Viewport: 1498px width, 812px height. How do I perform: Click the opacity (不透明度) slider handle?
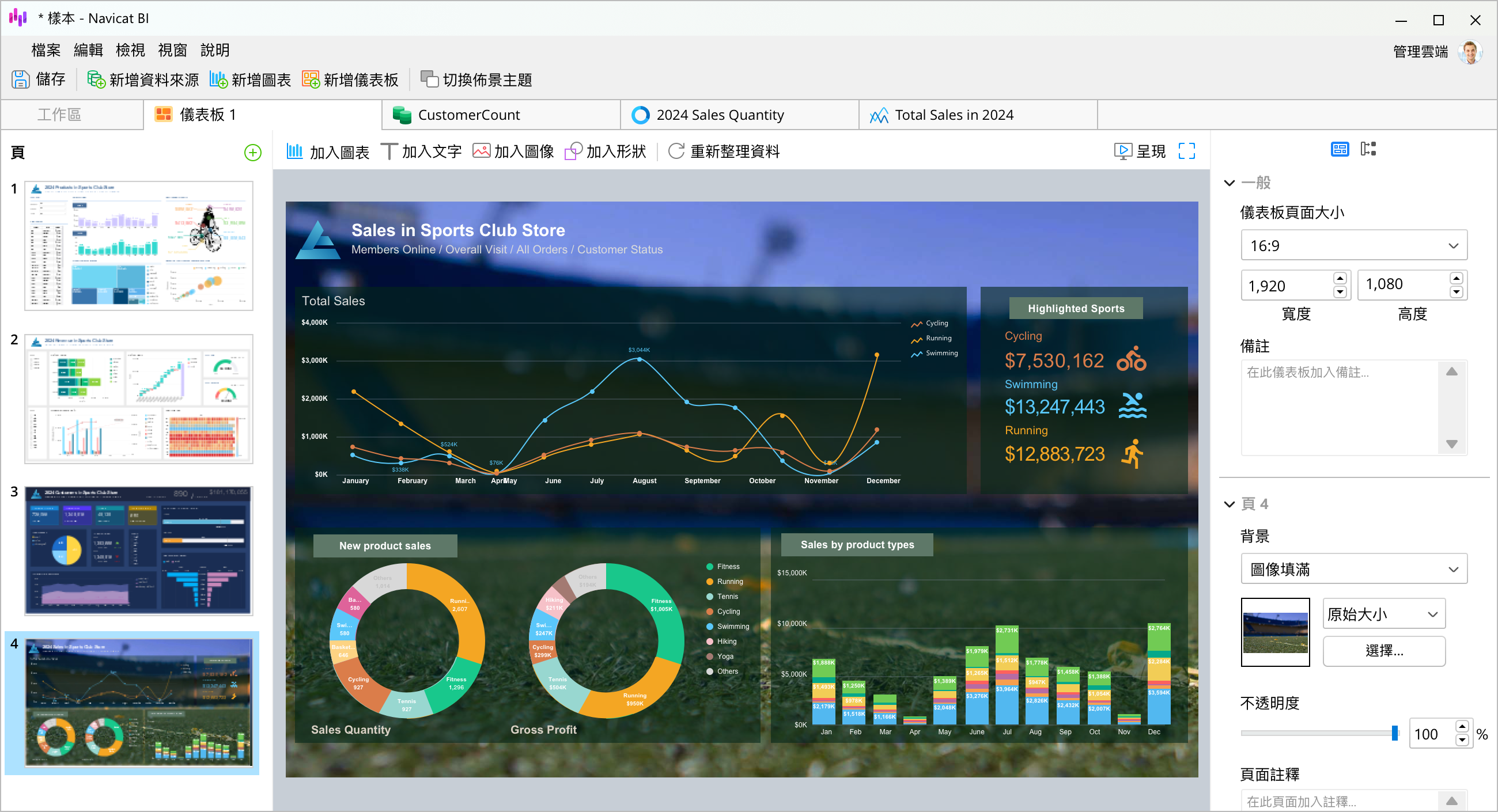pyautogui.click(x=1394, y=734)
